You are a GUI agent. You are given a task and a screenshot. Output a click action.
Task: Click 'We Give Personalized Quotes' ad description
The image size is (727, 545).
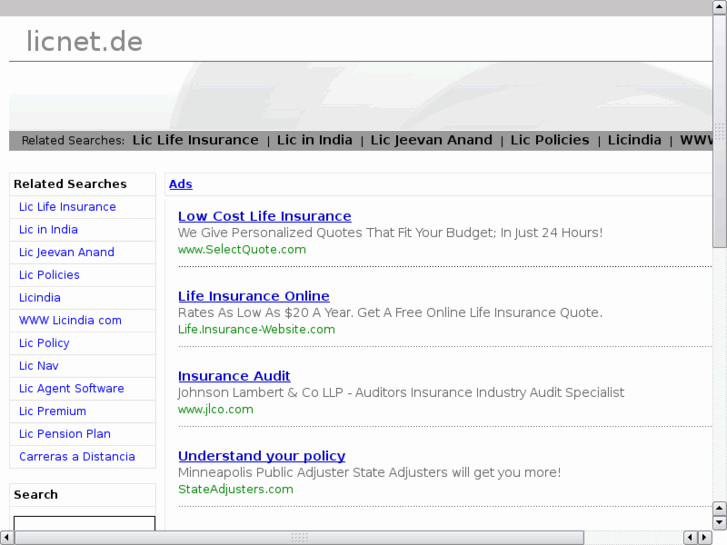[390, 232]
